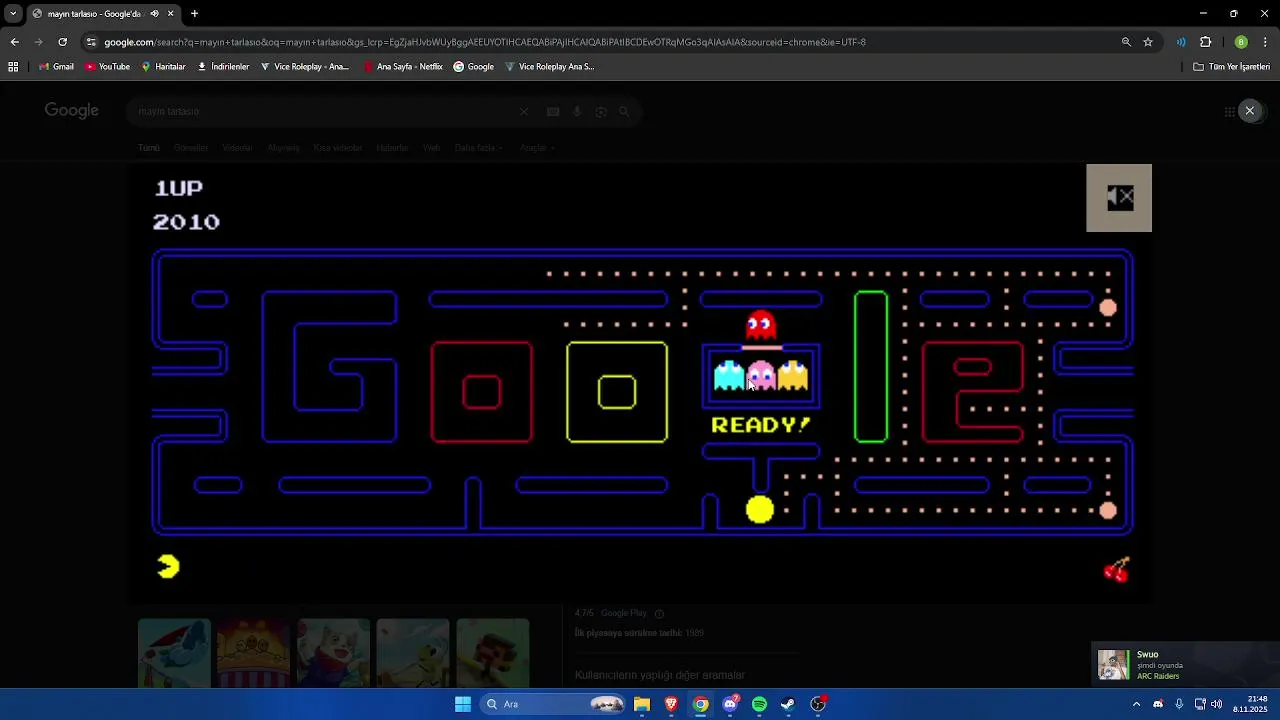The height and width of the screenshot is (720, 1280).
Task: Click the READY! text in the maze
Action: [761, 425]
